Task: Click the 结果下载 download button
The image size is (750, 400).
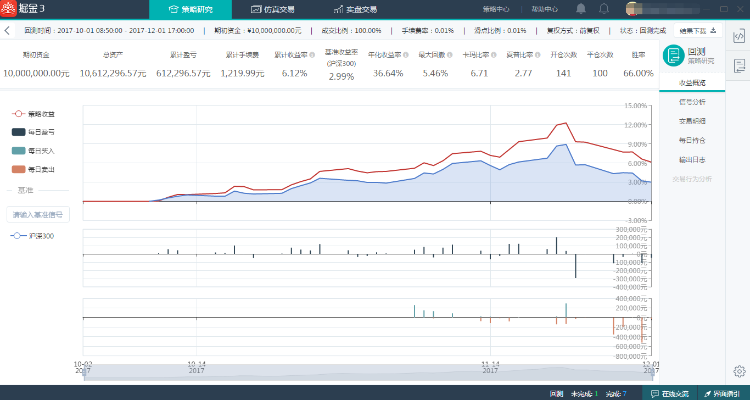Action: [698, 31]
